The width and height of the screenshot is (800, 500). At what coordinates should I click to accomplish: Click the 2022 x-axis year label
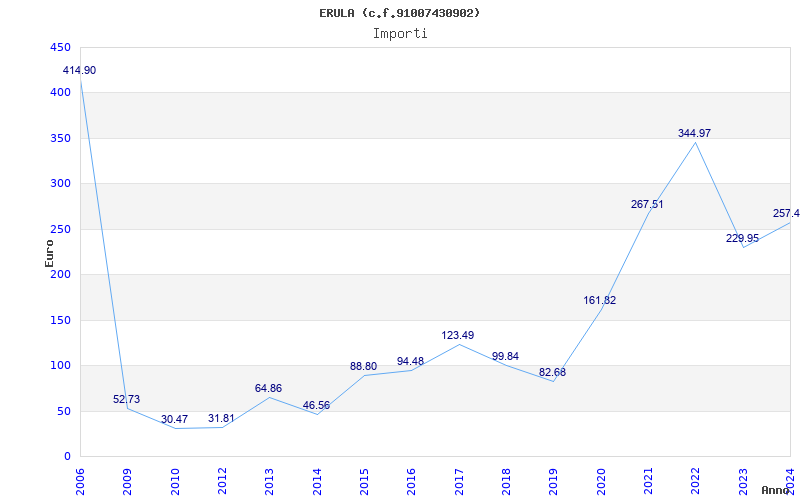[695, 481]
